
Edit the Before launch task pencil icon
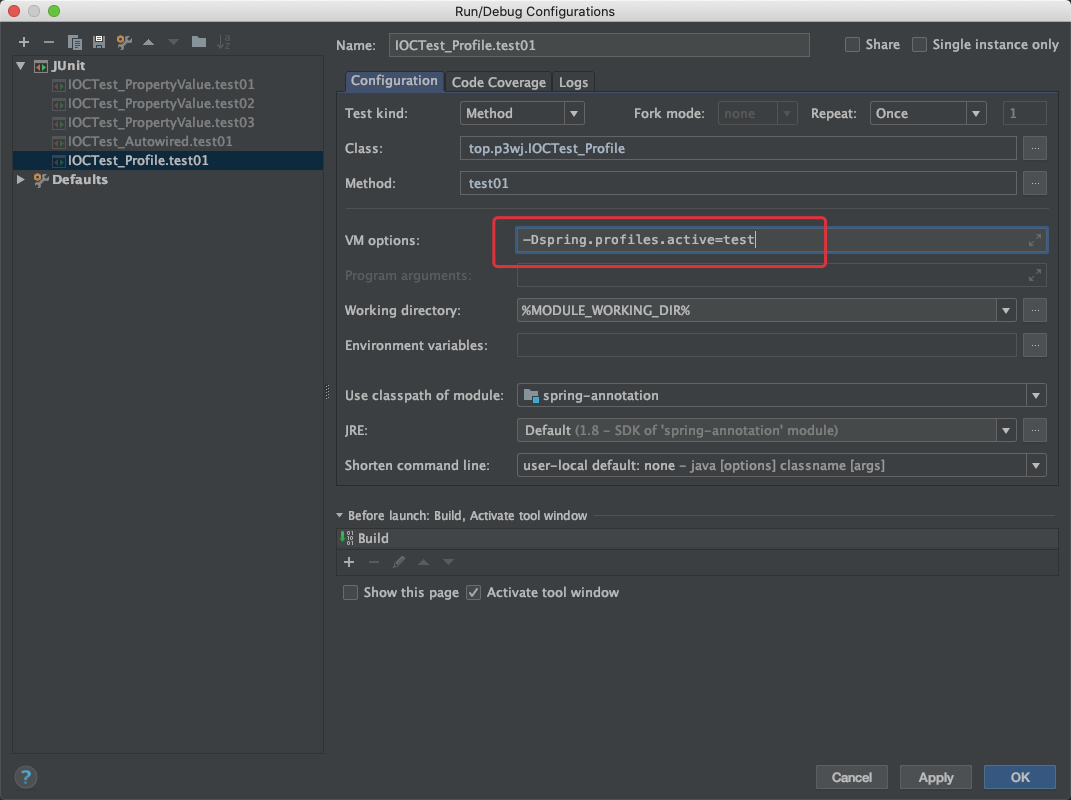point(399,562)
